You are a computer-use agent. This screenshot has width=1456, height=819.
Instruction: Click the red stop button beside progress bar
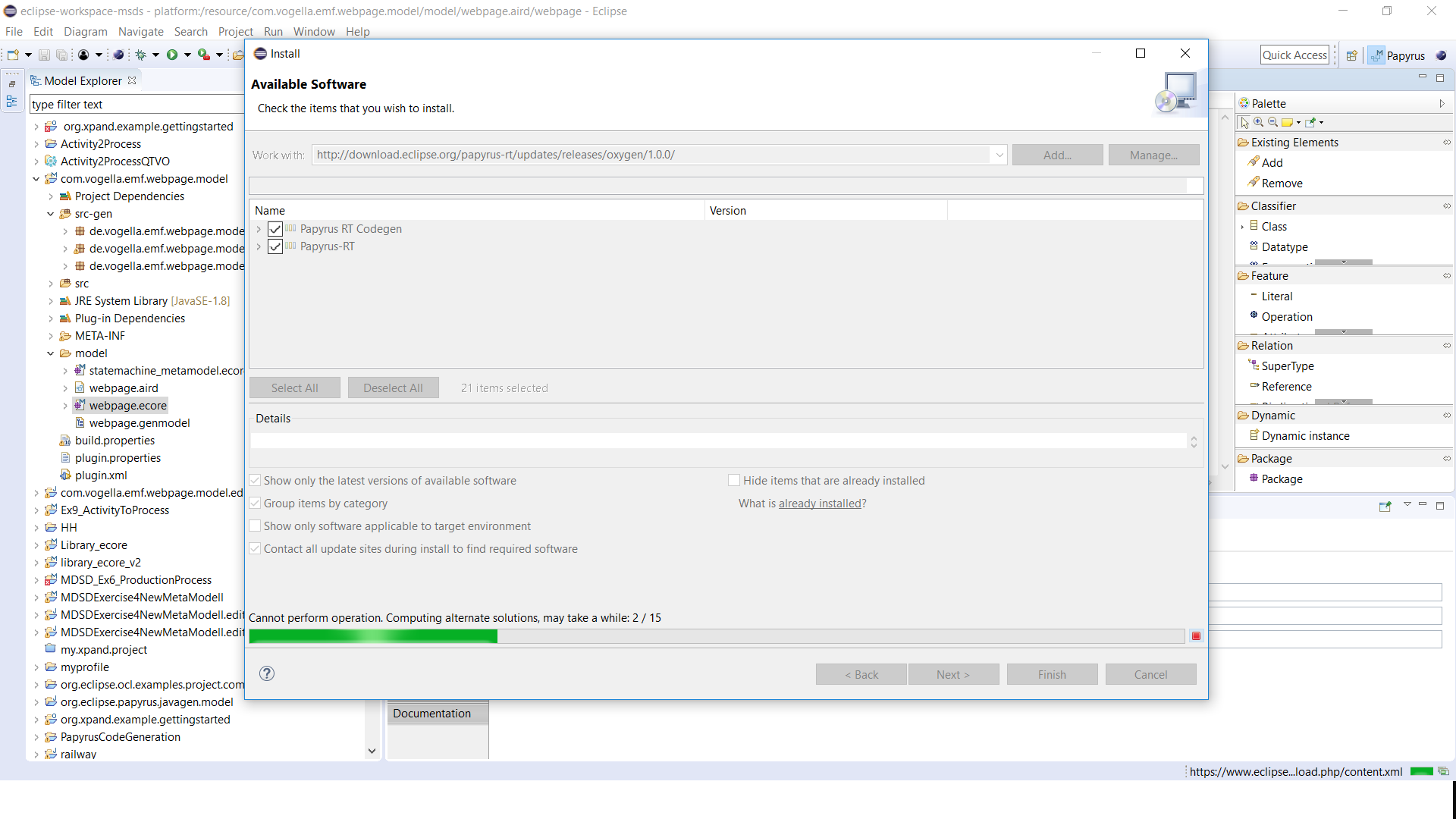coord(1196,636)
